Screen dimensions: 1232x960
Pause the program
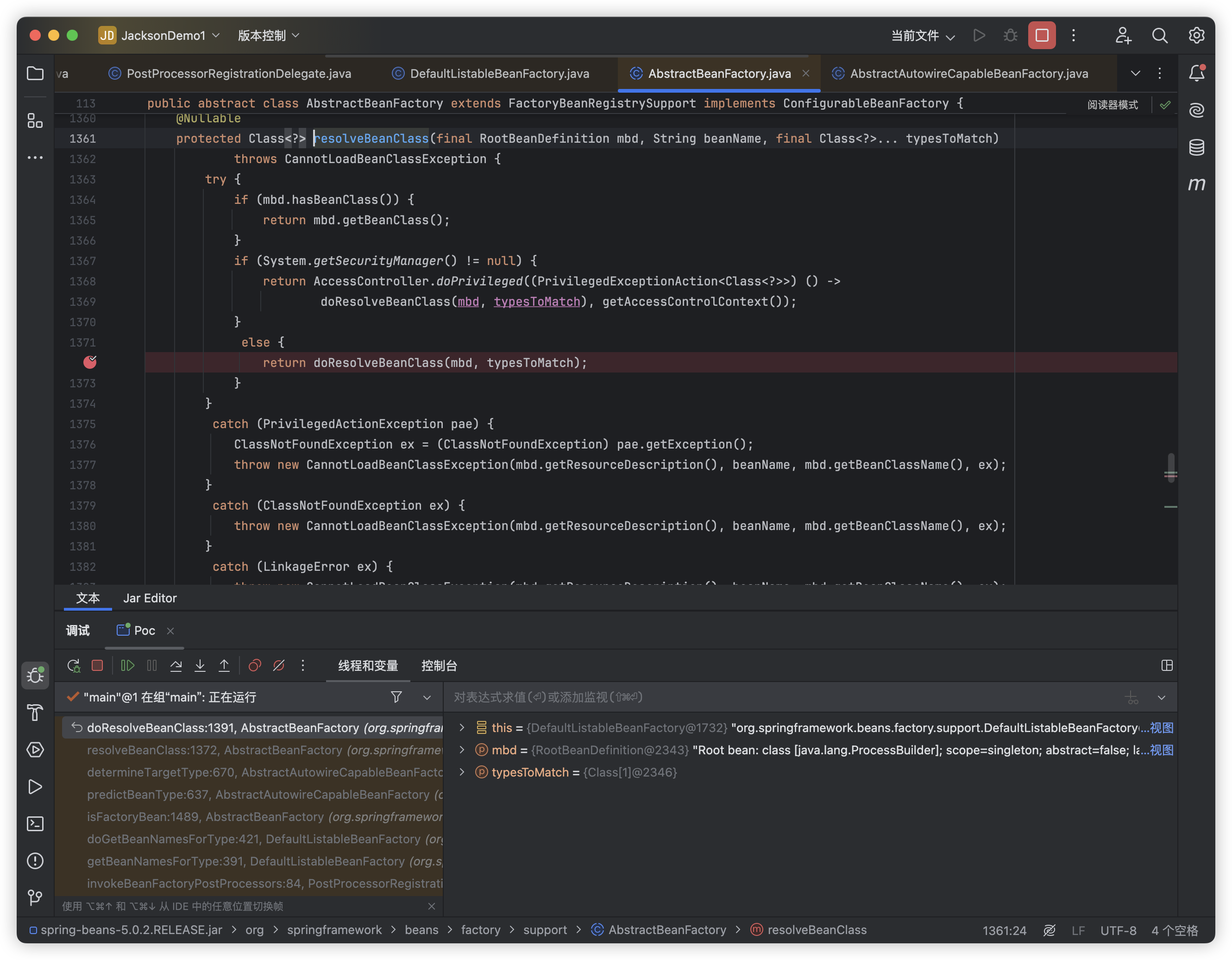(152, 666)
